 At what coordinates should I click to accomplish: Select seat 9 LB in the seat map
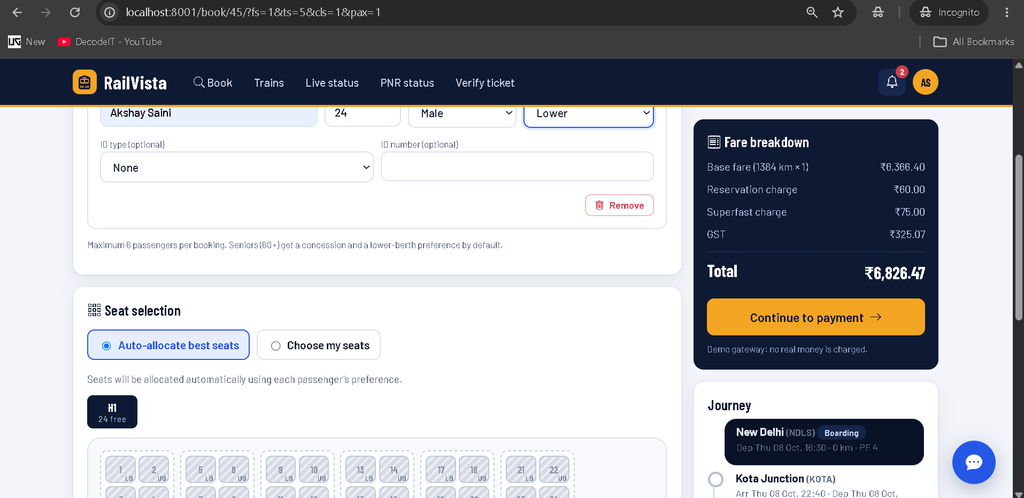point(281,469)
